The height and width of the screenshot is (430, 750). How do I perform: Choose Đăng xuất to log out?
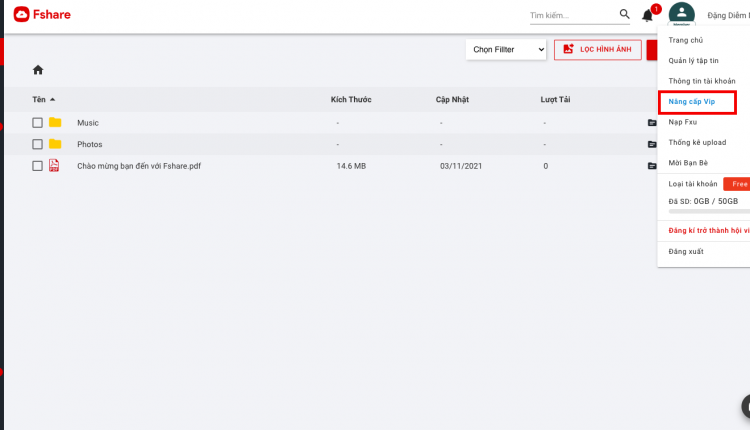[686, 252]
